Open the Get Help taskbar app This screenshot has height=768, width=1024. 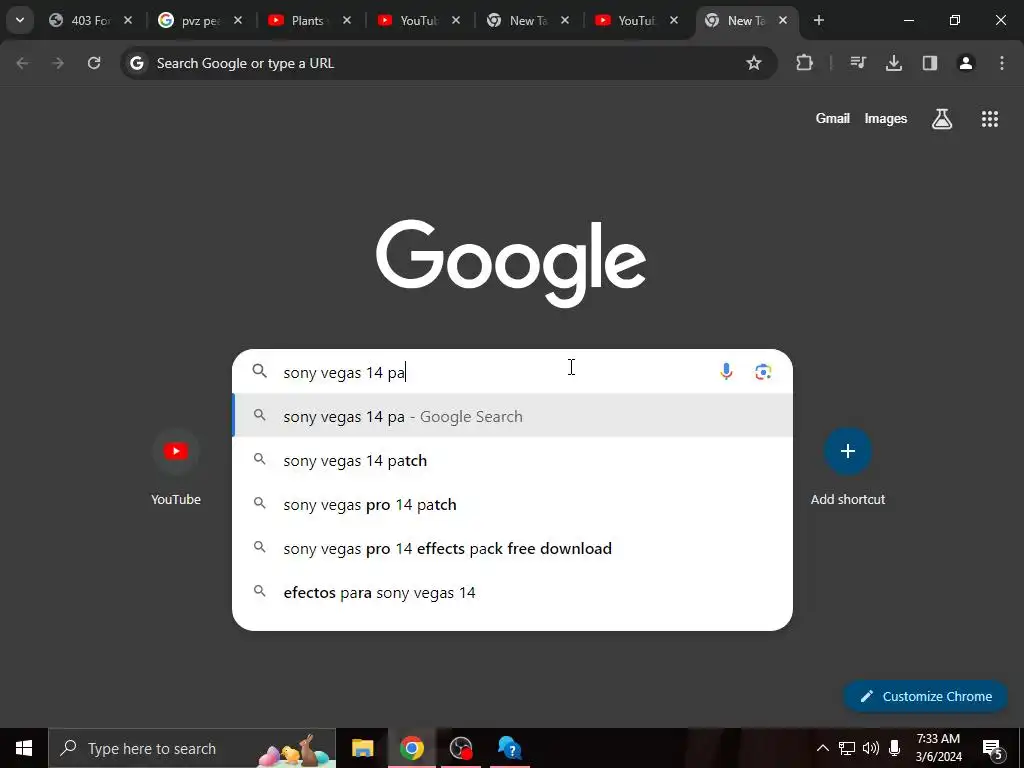click(x=509, y=748)
